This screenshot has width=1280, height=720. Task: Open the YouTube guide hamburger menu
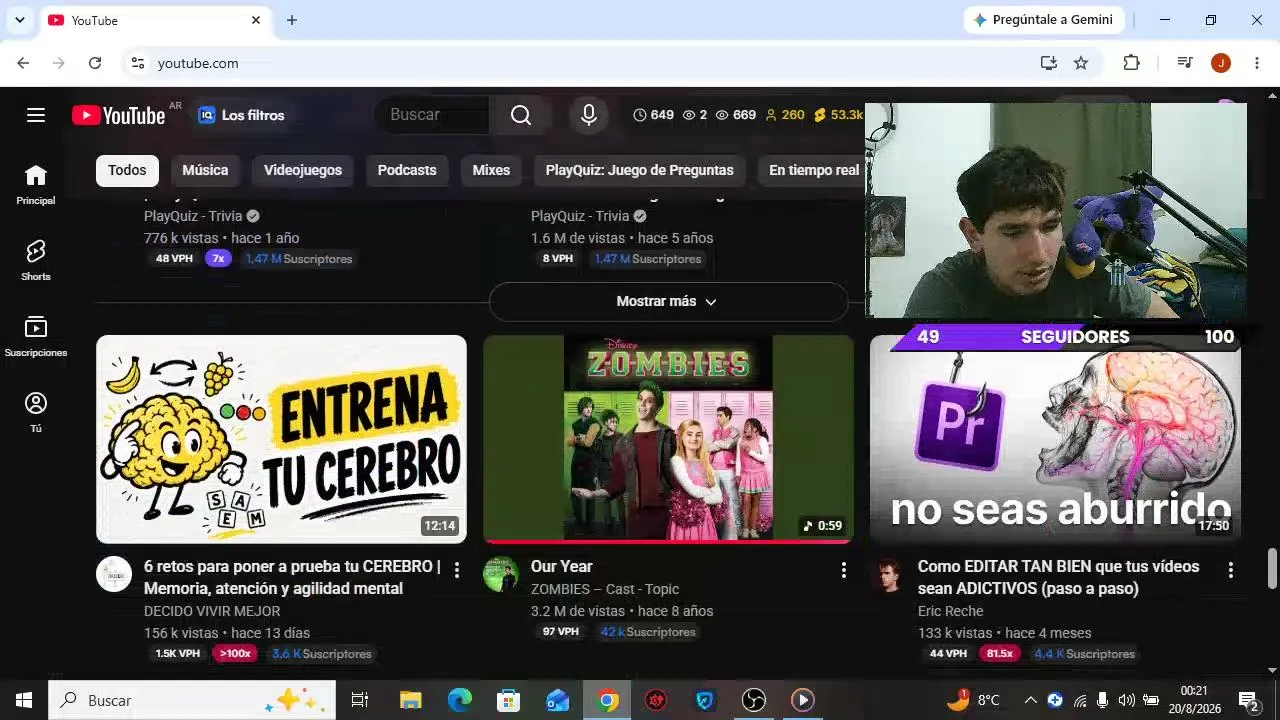click(x=36, y=115)
